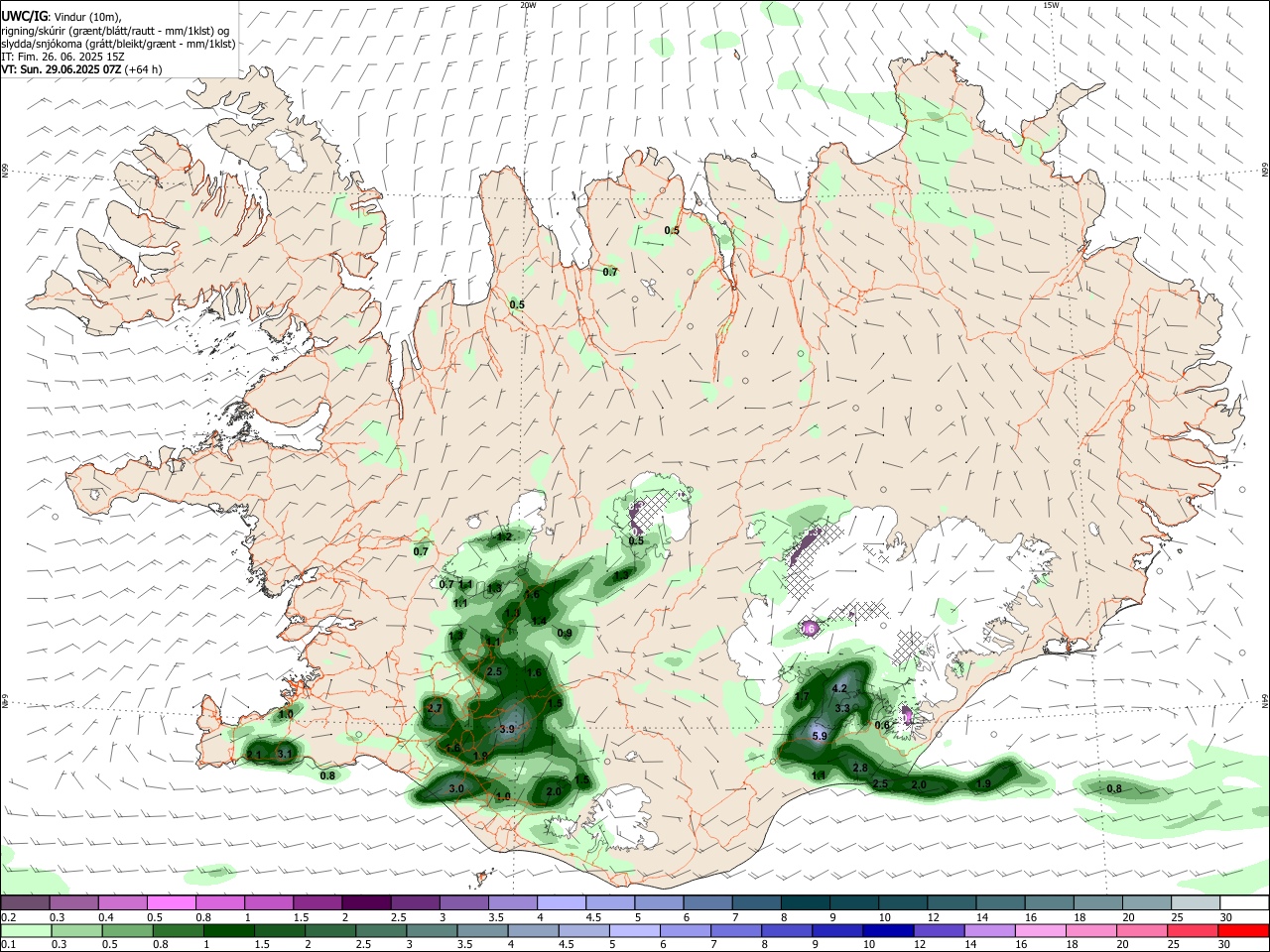Select the 2.7 precipitation label

coord(435,709)
